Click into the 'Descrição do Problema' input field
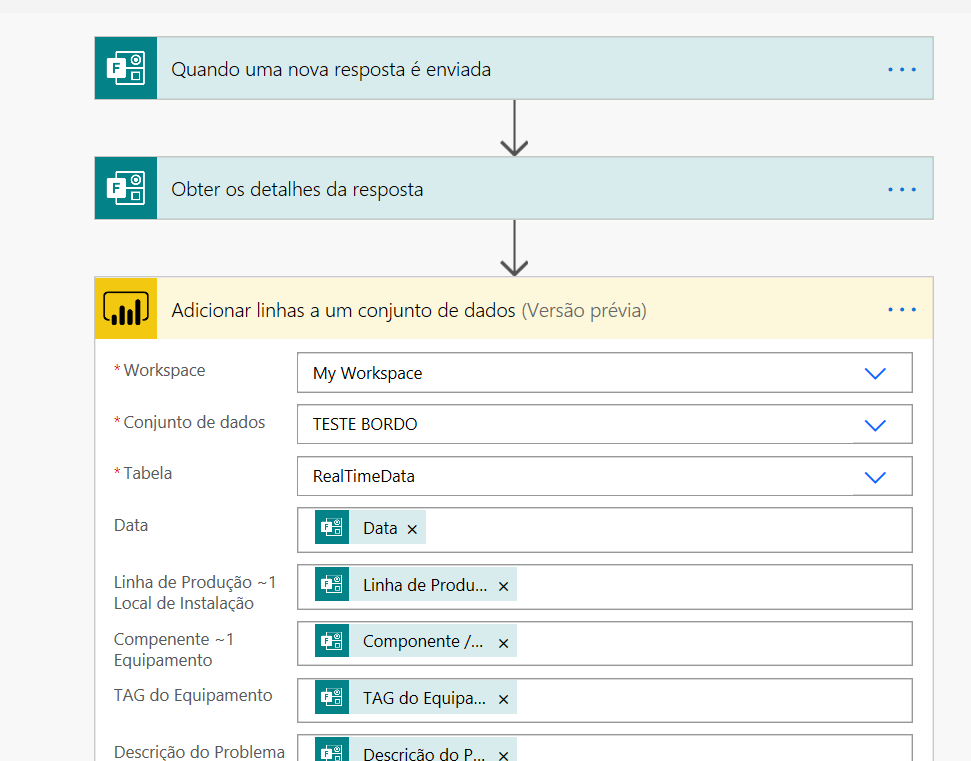 [x=604, y=748]
